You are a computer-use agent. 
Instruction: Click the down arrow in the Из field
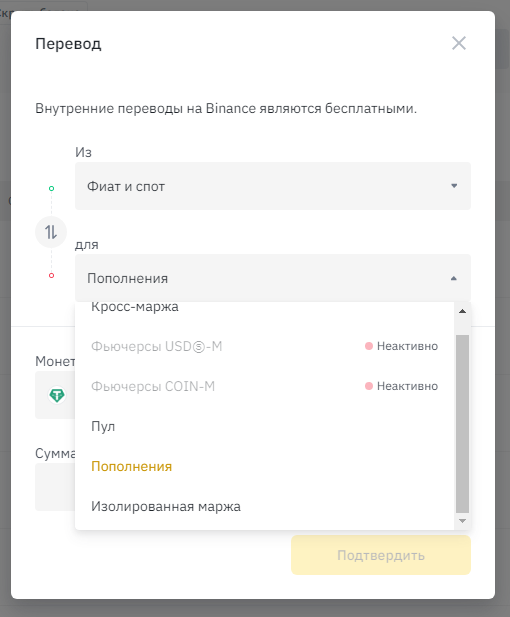click(x=454, y=186)
